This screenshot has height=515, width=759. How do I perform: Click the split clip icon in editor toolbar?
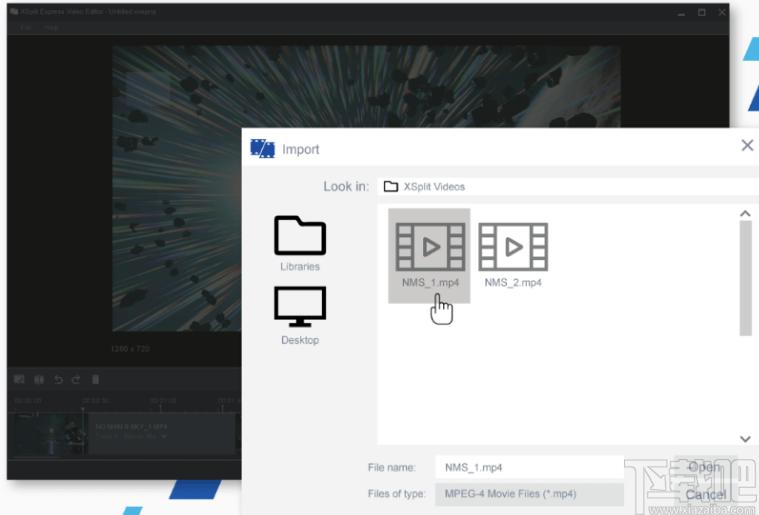pos(39,379)
